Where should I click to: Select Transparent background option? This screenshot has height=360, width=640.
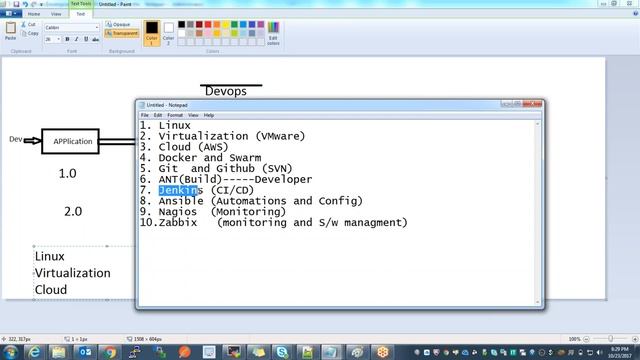click(122, 33)
